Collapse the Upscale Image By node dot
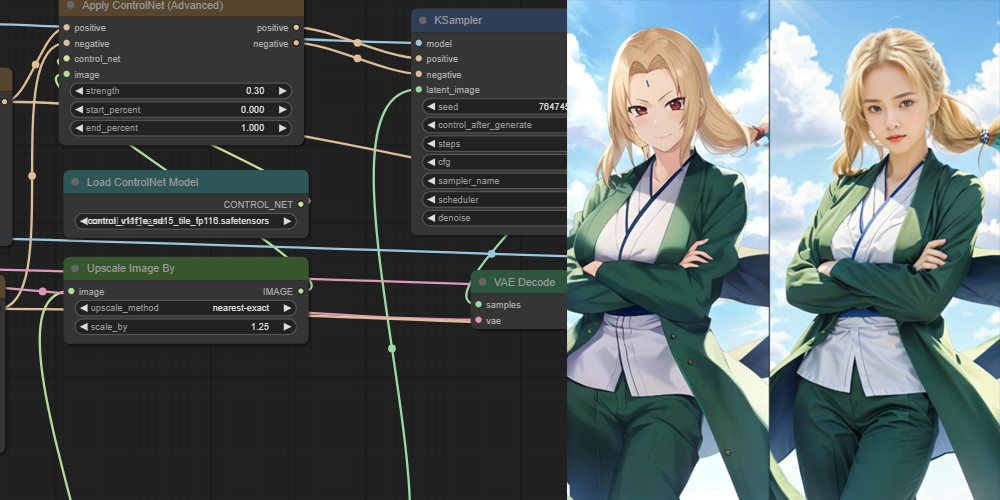 [75, 268]
